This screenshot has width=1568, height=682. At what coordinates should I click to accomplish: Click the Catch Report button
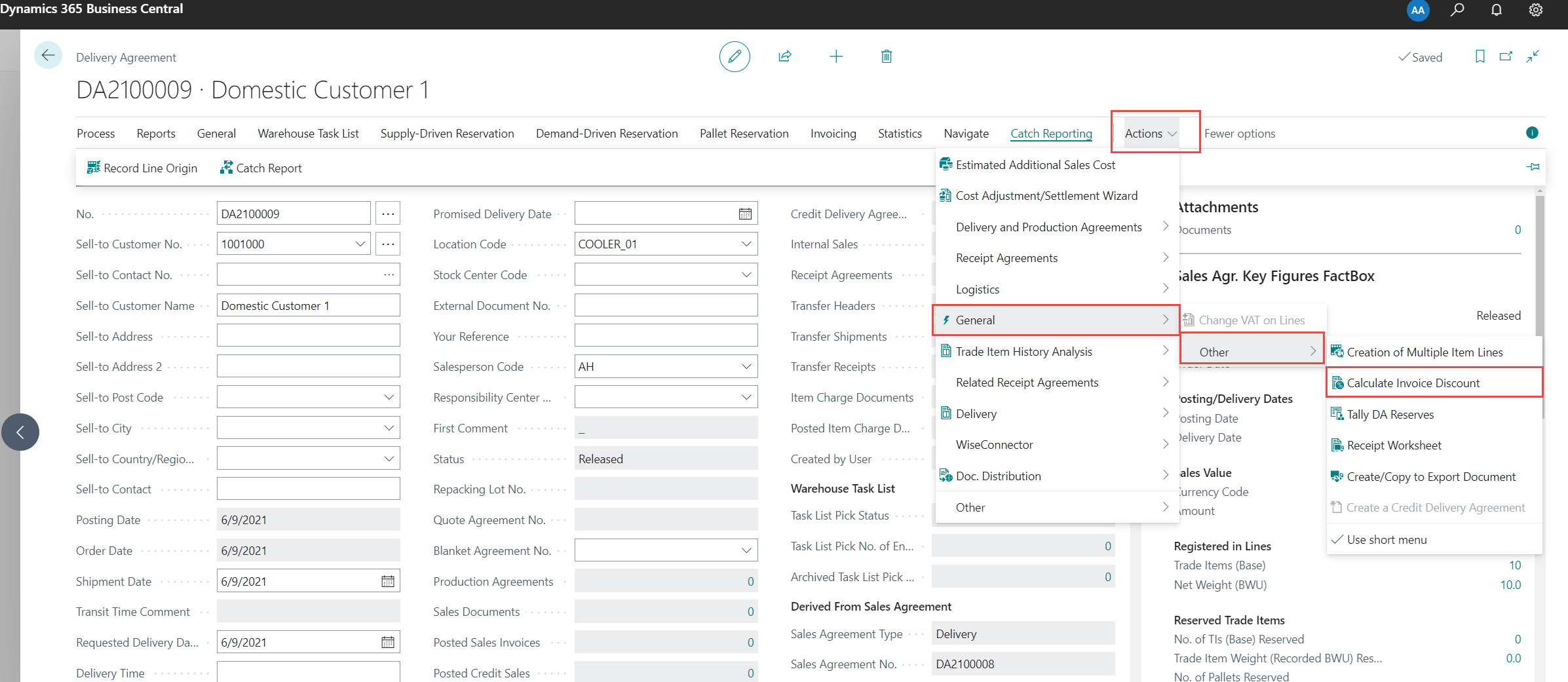[261, 168]
